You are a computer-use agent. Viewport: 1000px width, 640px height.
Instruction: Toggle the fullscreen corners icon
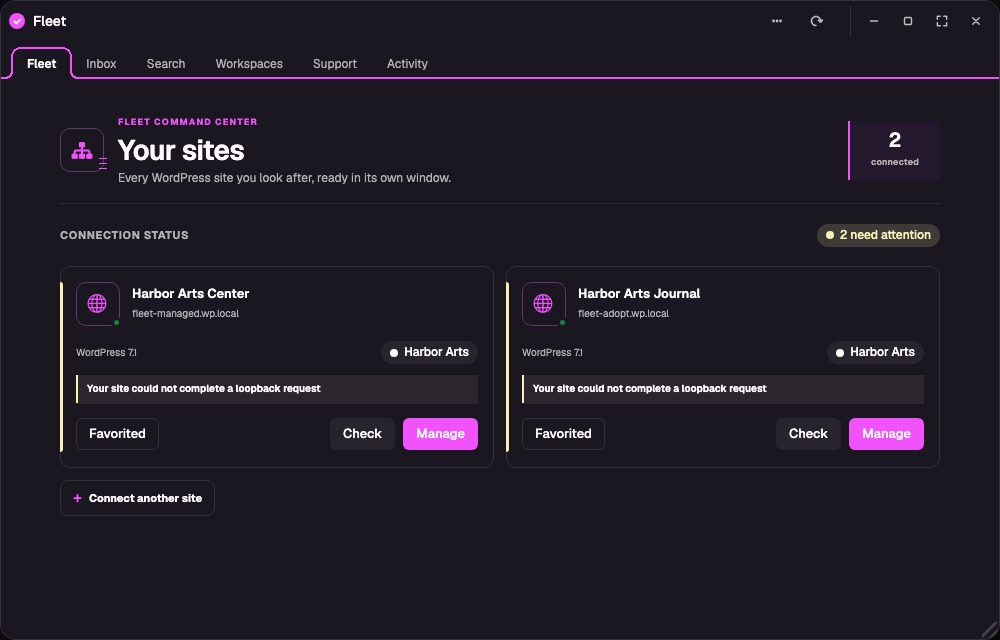click(x=941, y=21)
